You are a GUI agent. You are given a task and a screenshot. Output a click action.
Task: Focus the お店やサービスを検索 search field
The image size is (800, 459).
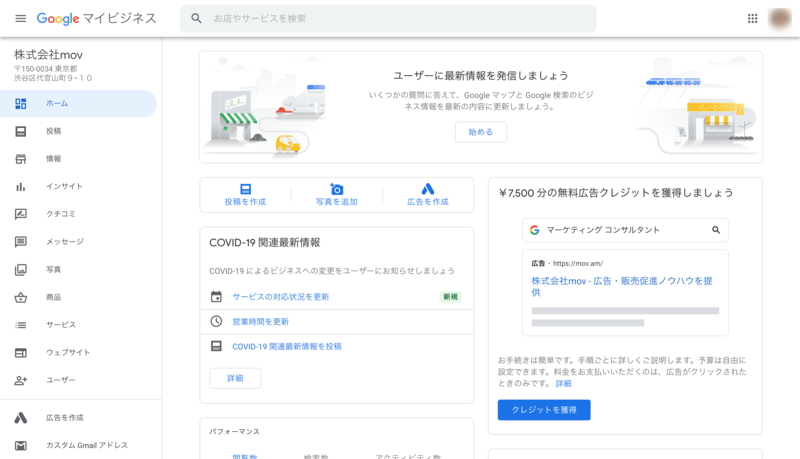388,18
